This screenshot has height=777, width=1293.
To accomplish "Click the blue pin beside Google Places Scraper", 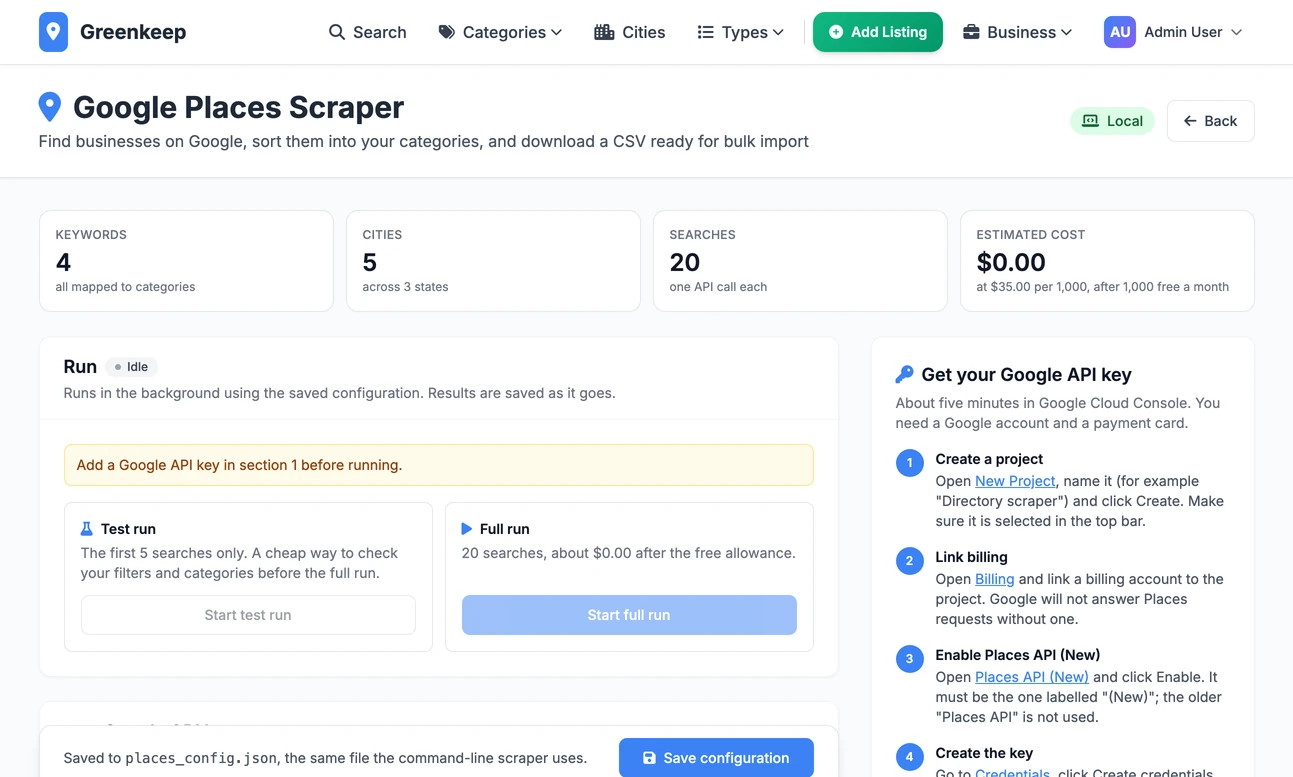I will pos(50,107).
